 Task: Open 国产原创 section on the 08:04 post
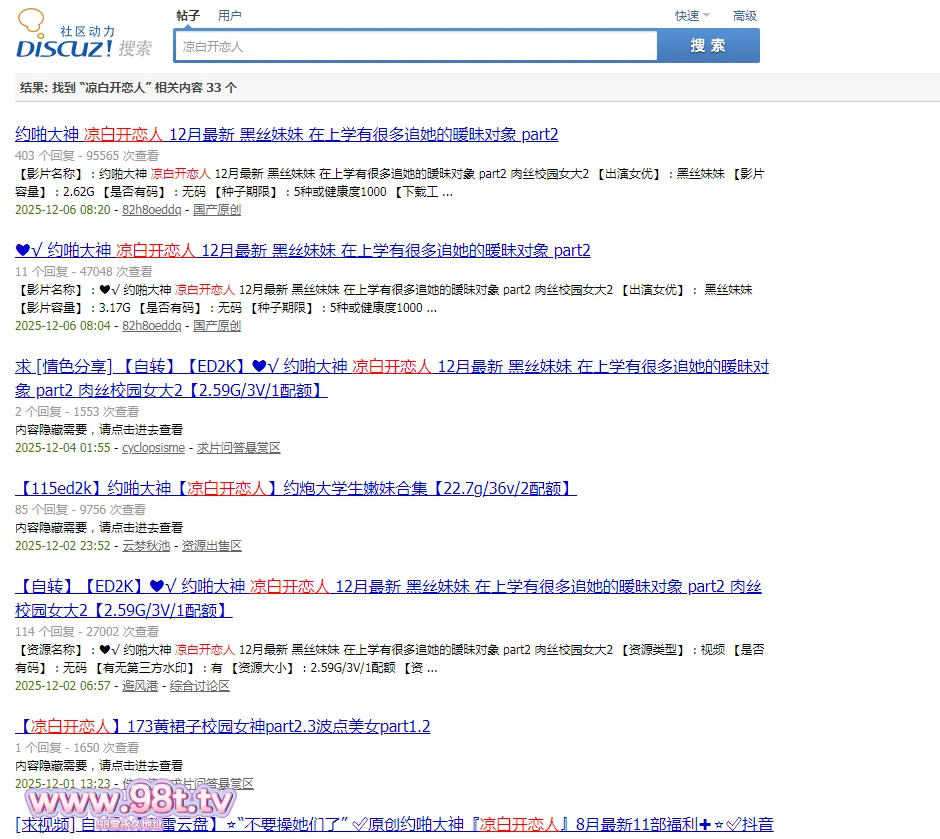pyautogui.click(x=216, y=326)
